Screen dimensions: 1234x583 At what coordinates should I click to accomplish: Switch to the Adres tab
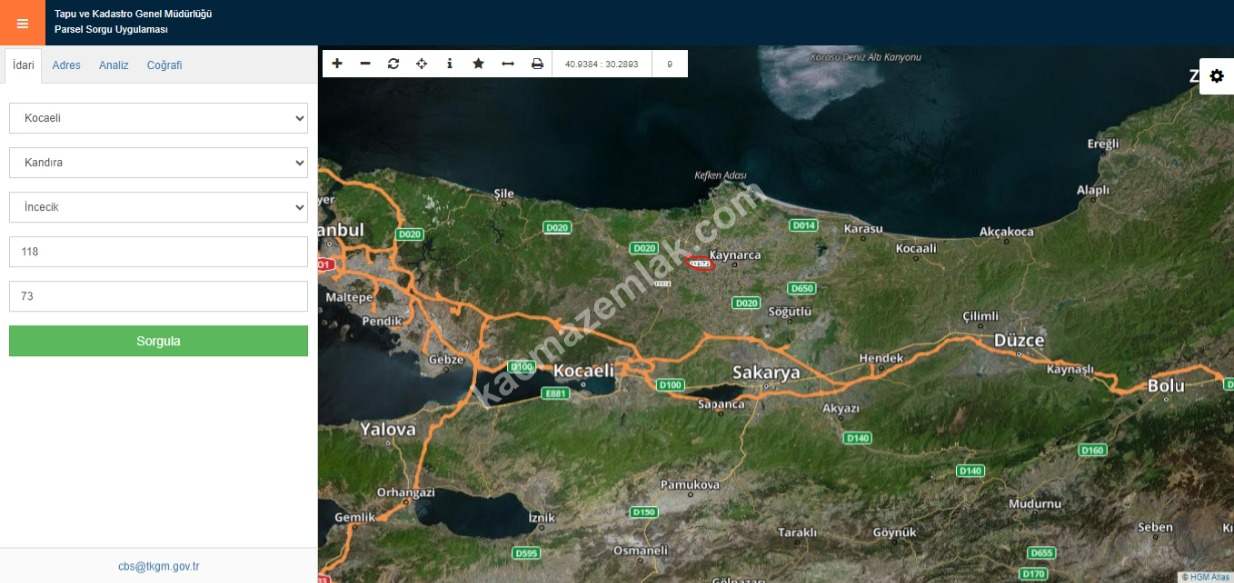(66, 65)
